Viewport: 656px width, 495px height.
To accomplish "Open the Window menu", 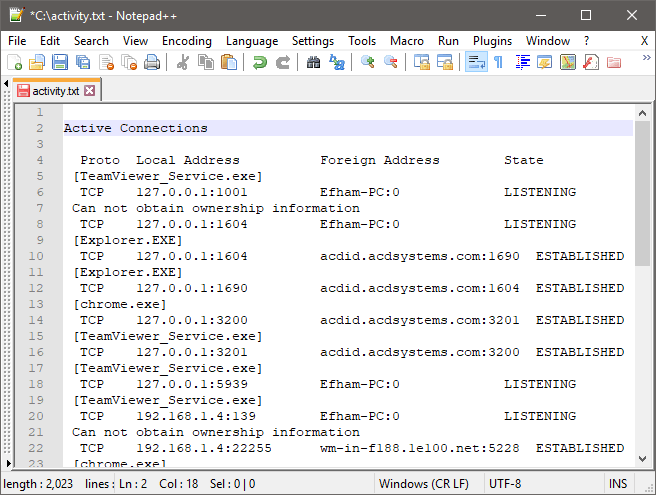I will click(x=548, y=41).
